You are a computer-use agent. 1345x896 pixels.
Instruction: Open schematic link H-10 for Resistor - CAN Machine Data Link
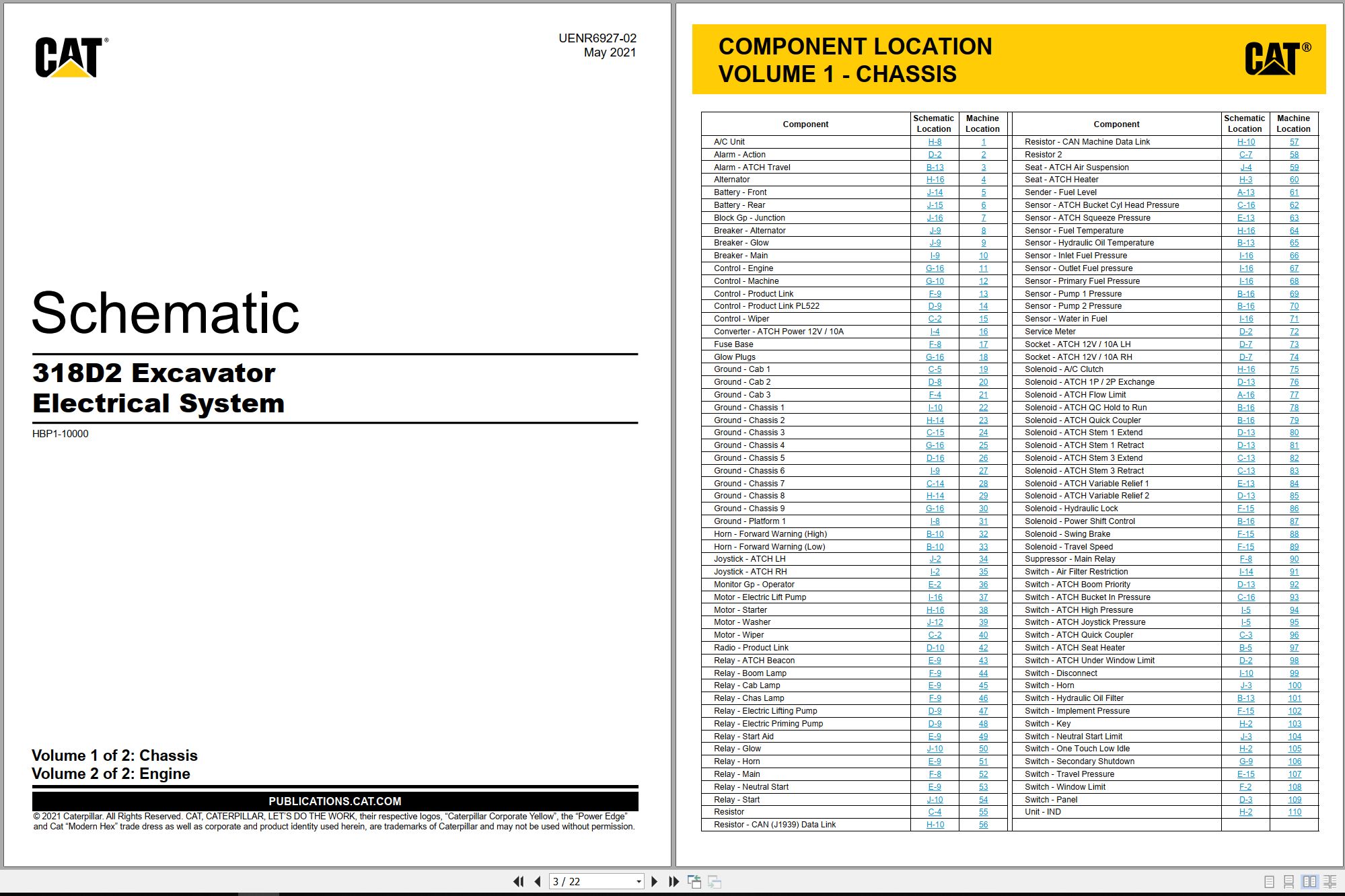[1245, 142]
